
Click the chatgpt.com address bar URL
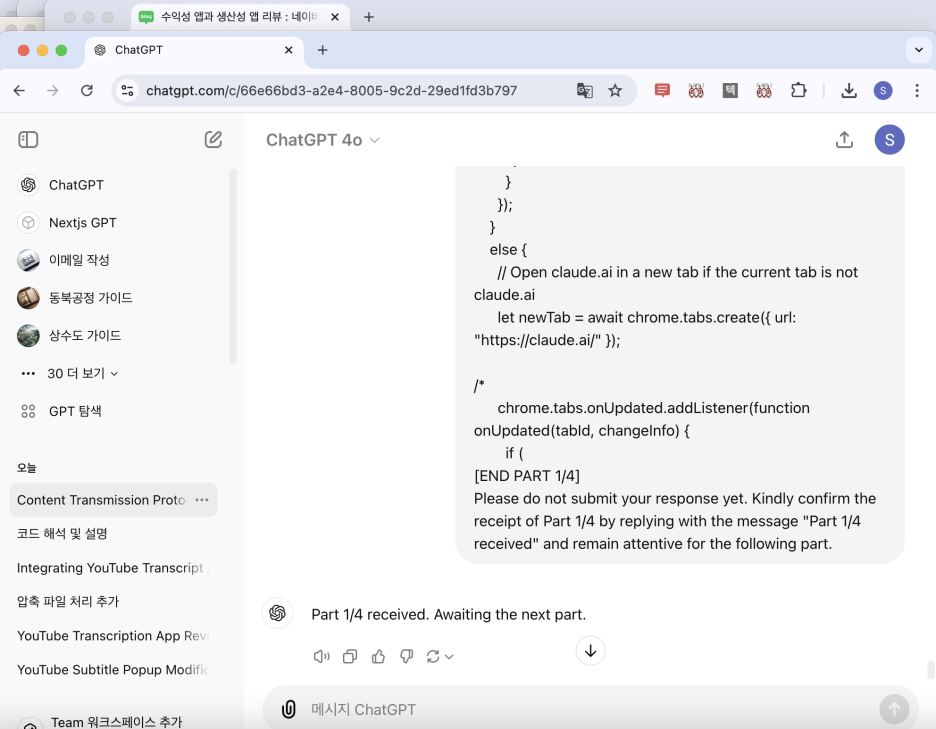coord(331,91)
